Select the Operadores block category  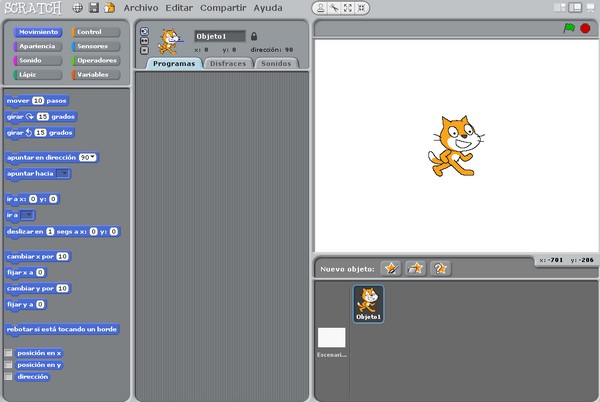[96, 60]
